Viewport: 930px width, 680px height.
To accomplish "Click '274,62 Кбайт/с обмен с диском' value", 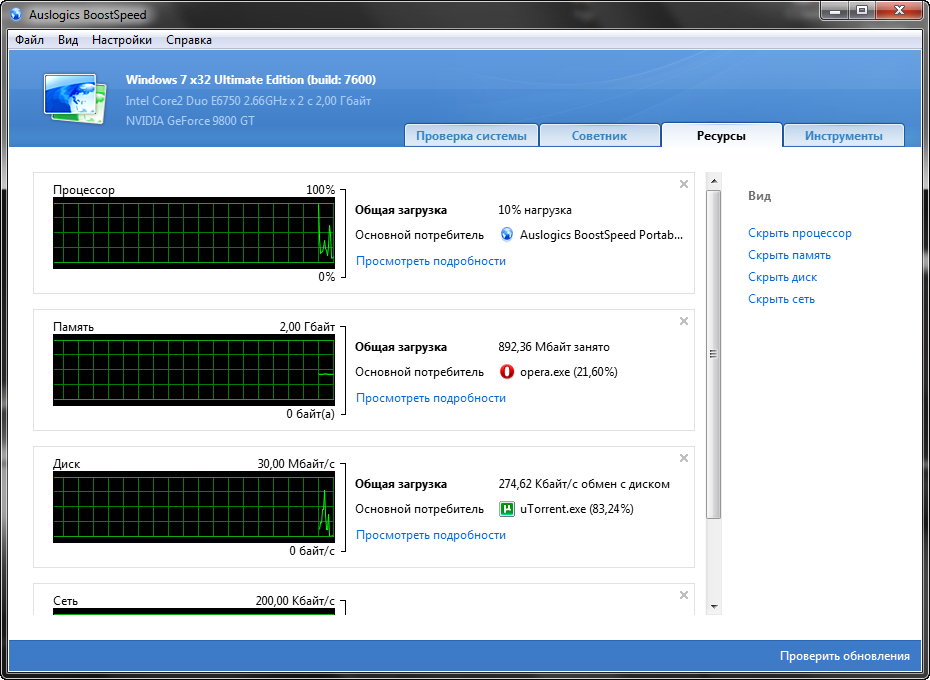I will tap(584, 484).
